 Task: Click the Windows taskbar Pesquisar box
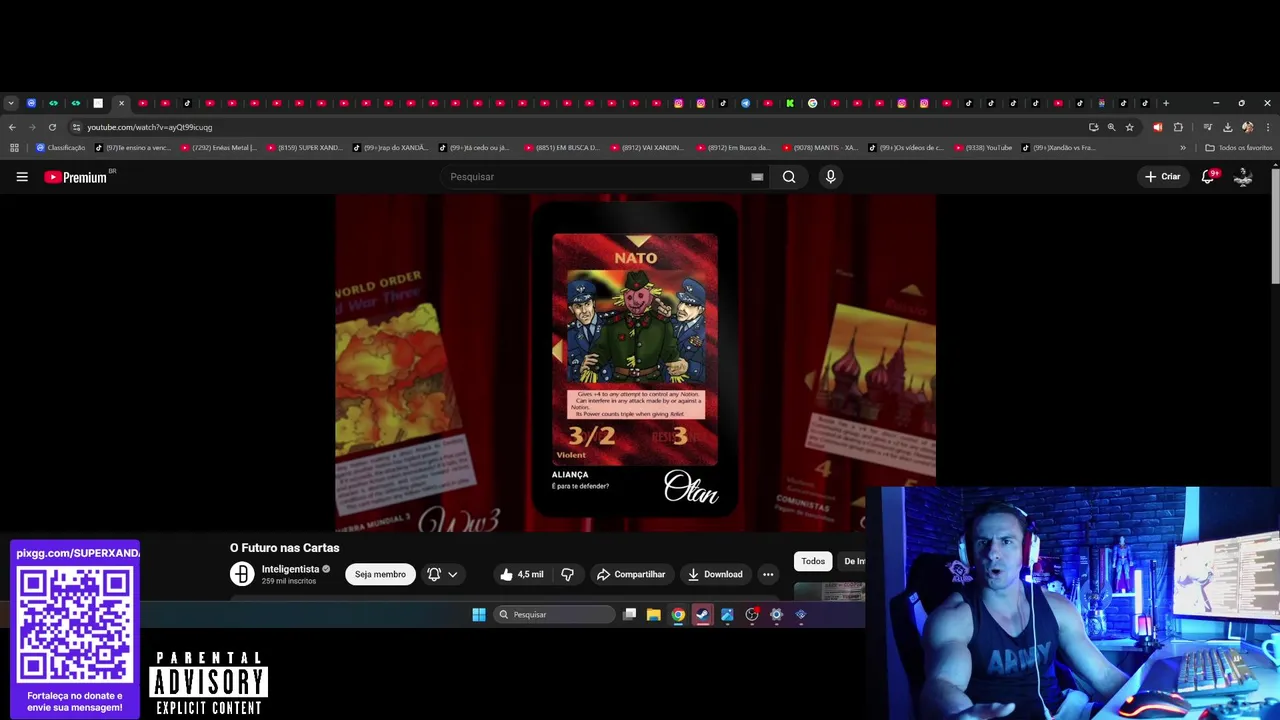coord(554,615)
